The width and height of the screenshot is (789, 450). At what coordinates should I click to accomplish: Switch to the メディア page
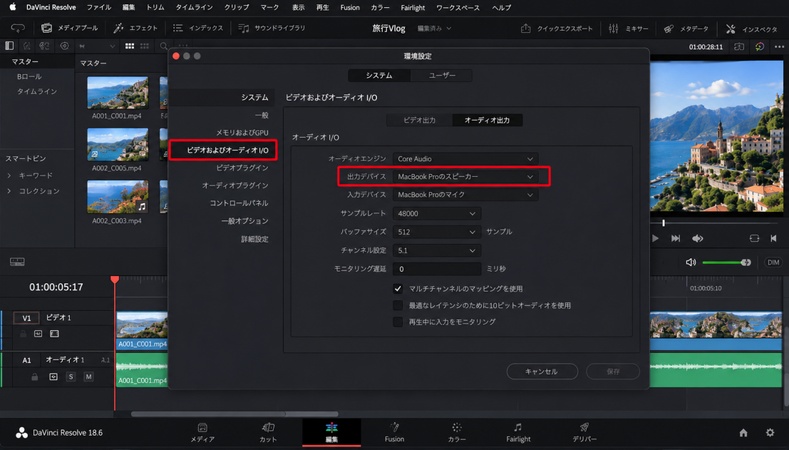click(202, 433)
